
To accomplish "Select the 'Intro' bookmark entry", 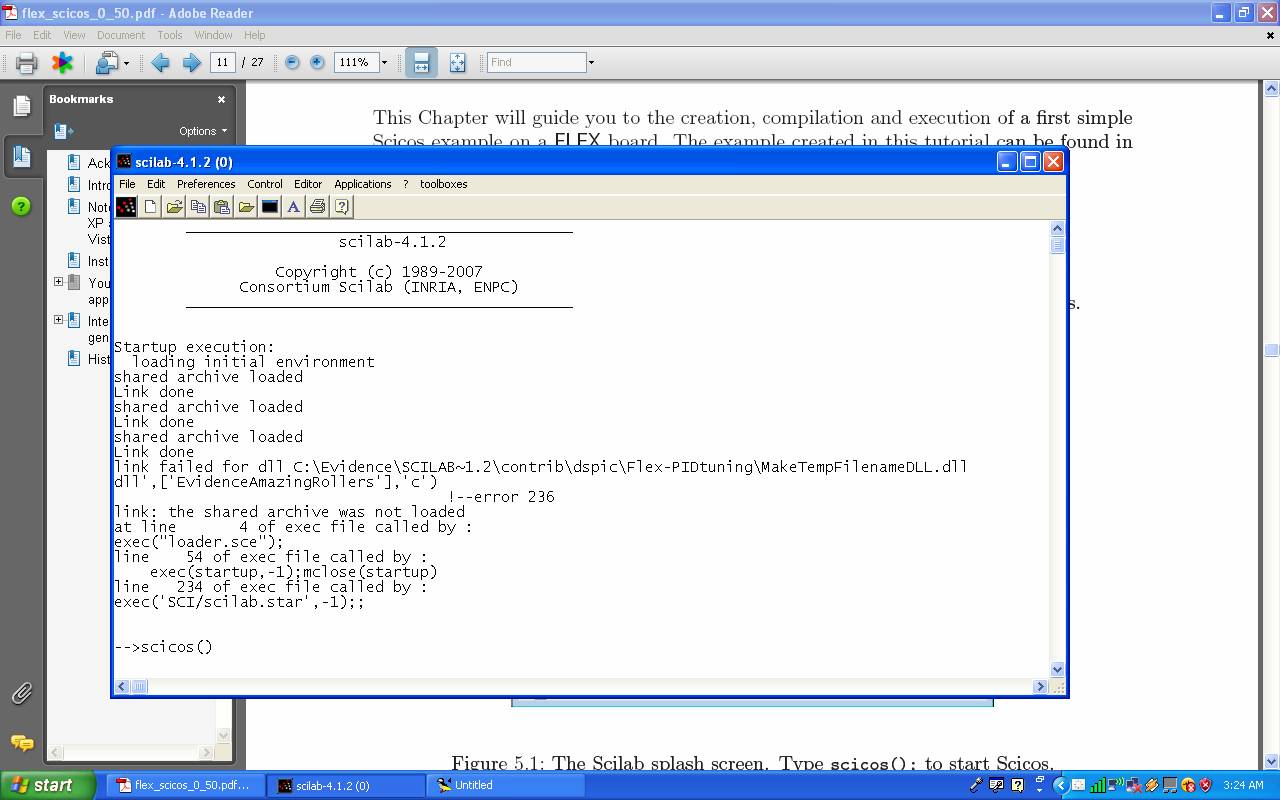I will tap(99, 185).
